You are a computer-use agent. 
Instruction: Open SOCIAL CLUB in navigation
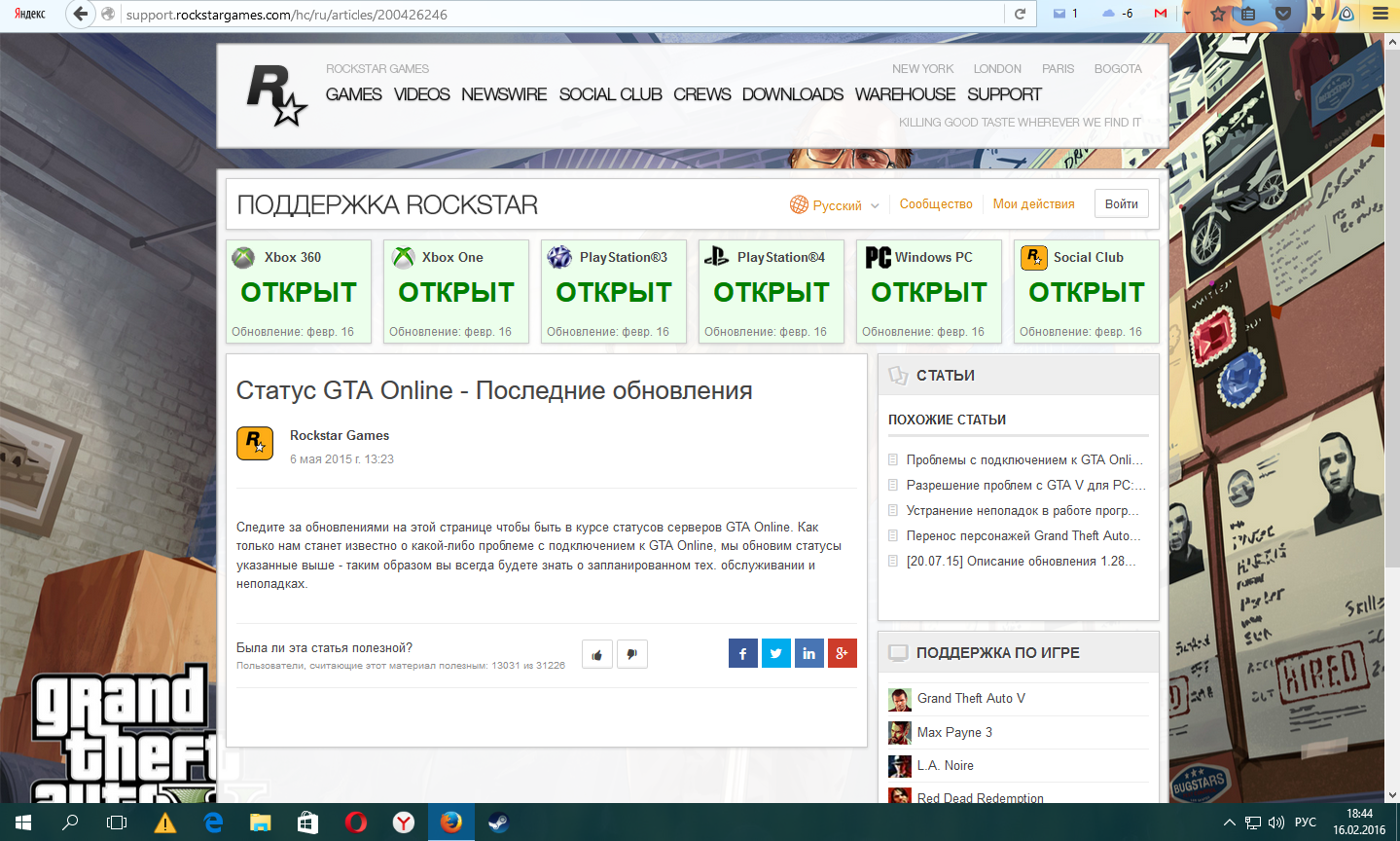[x=610, y=94]
